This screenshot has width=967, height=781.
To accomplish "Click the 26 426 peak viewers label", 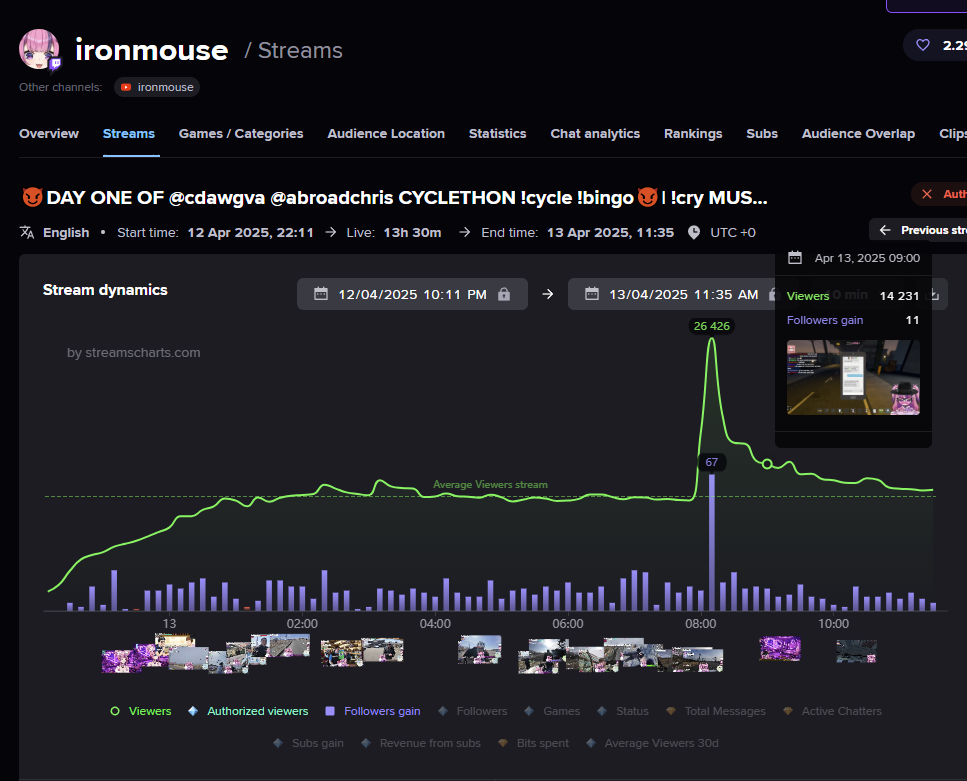I will click(712, 326).
